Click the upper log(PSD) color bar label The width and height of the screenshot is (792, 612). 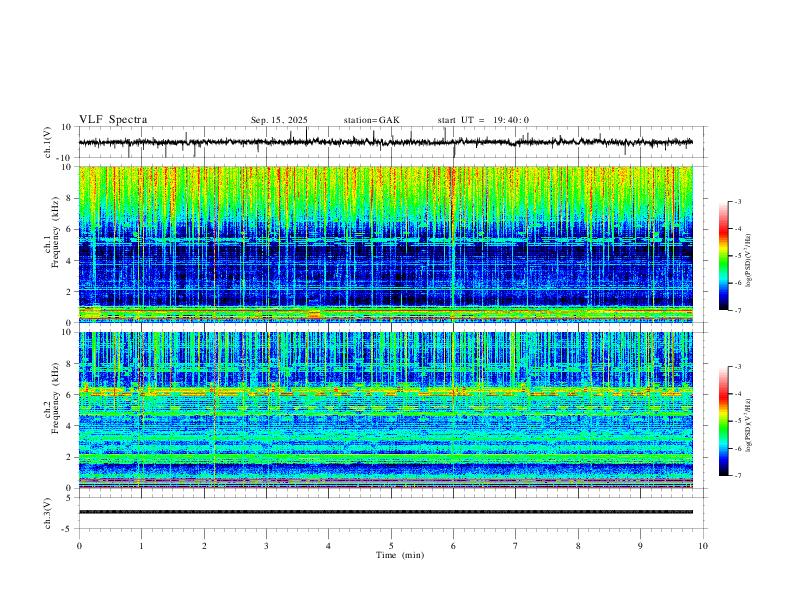748,260
